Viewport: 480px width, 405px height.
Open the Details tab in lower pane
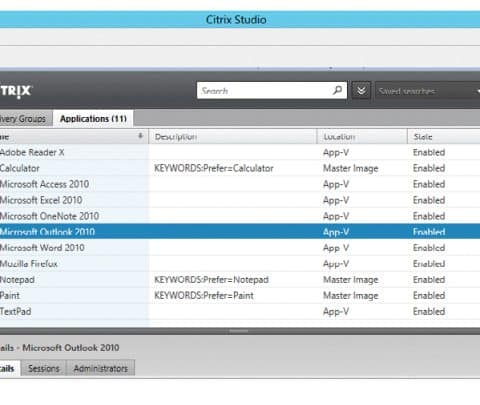pyautogui.click(x=10, y=368)
